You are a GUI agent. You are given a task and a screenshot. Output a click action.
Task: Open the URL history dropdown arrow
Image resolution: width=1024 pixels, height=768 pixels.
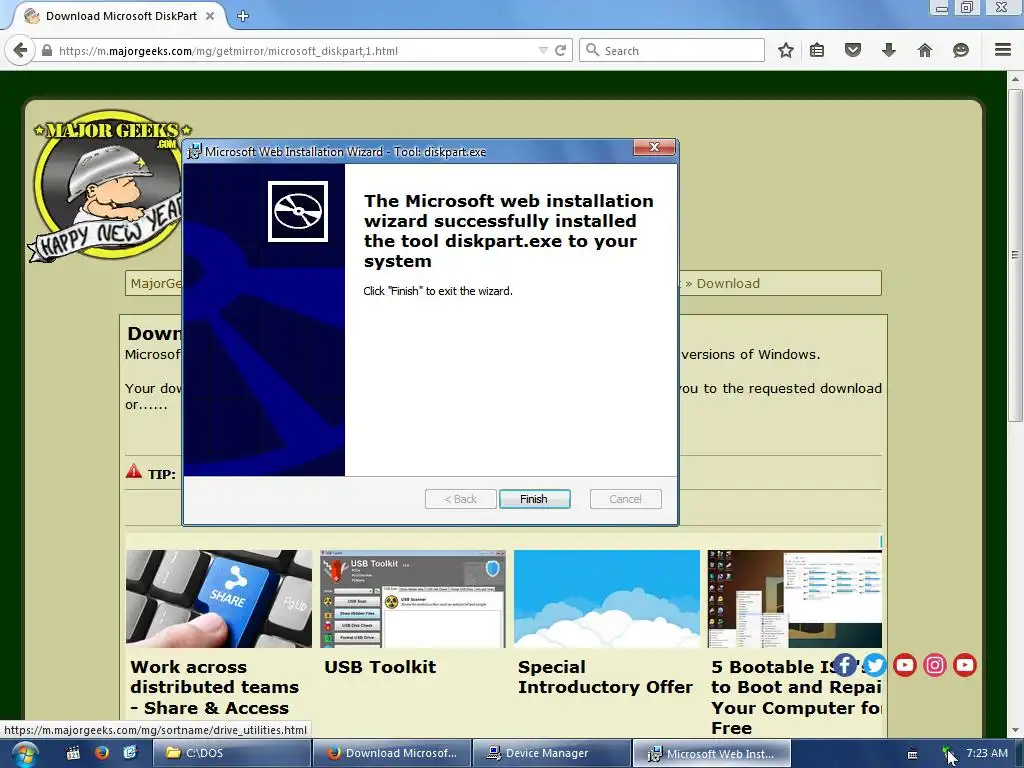click(x=543, y=50)
